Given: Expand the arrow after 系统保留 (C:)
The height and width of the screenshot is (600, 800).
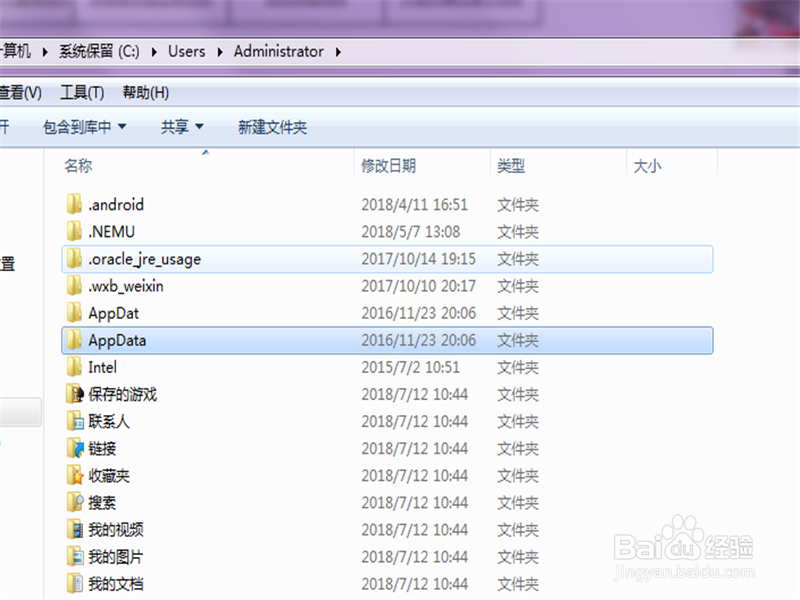Looking at the screenshot, I should tap(154, 52).
